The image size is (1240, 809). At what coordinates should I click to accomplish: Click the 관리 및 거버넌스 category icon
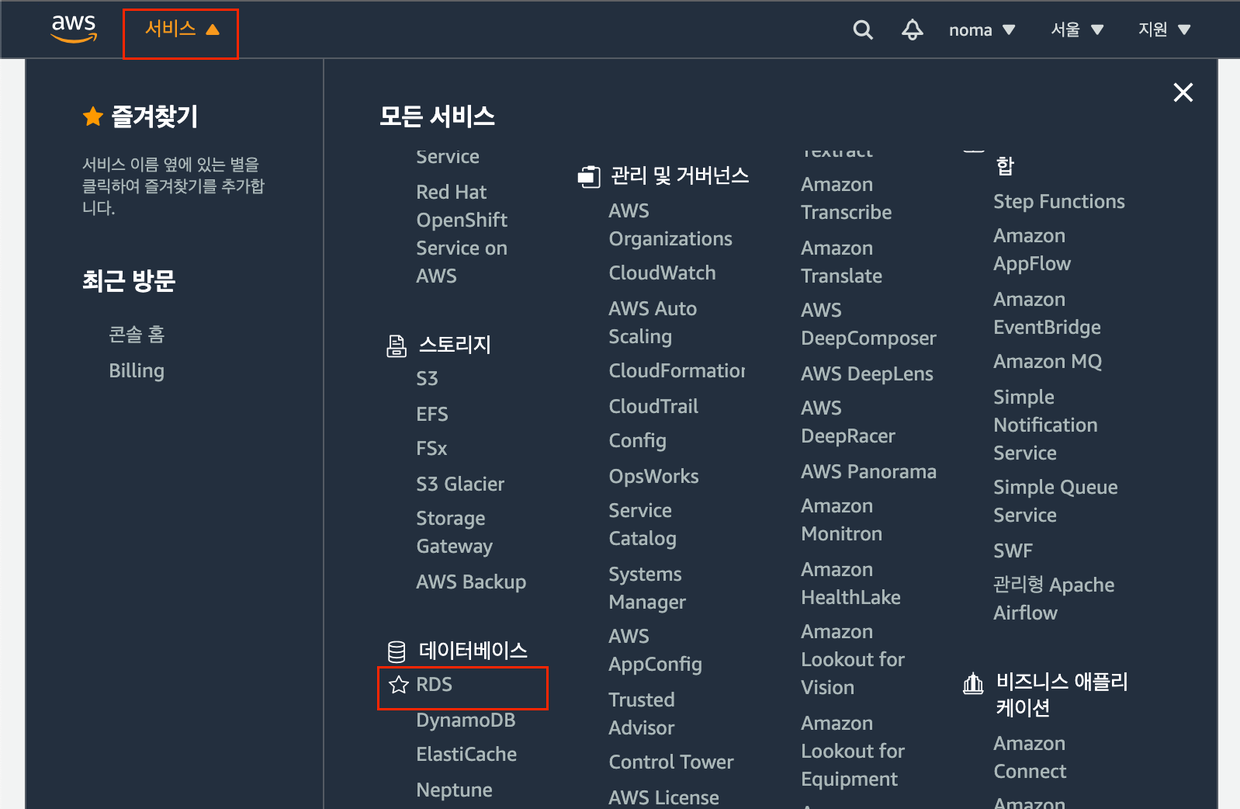(589, 175)
